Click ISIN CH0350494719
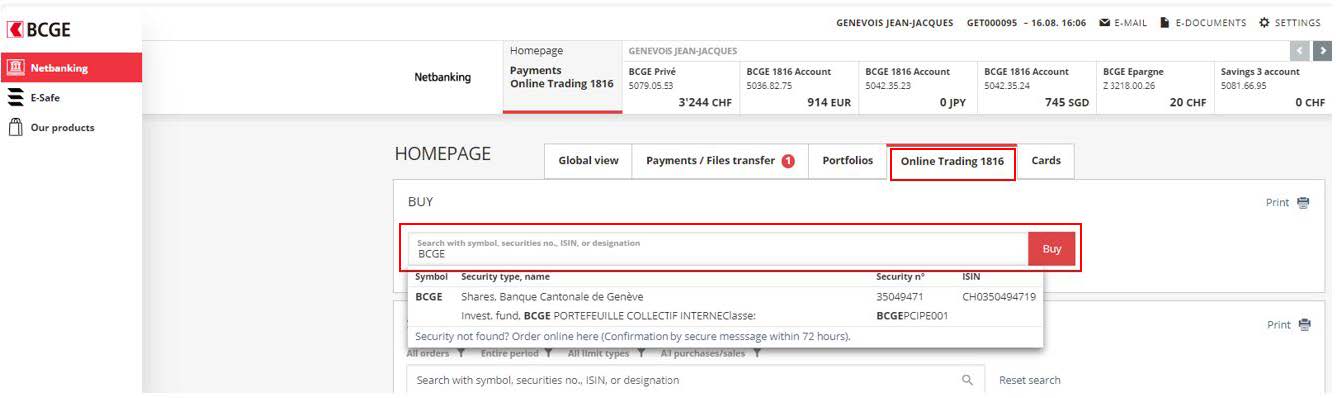This screenshot has width=1336, height=398. tap(999, 297)
